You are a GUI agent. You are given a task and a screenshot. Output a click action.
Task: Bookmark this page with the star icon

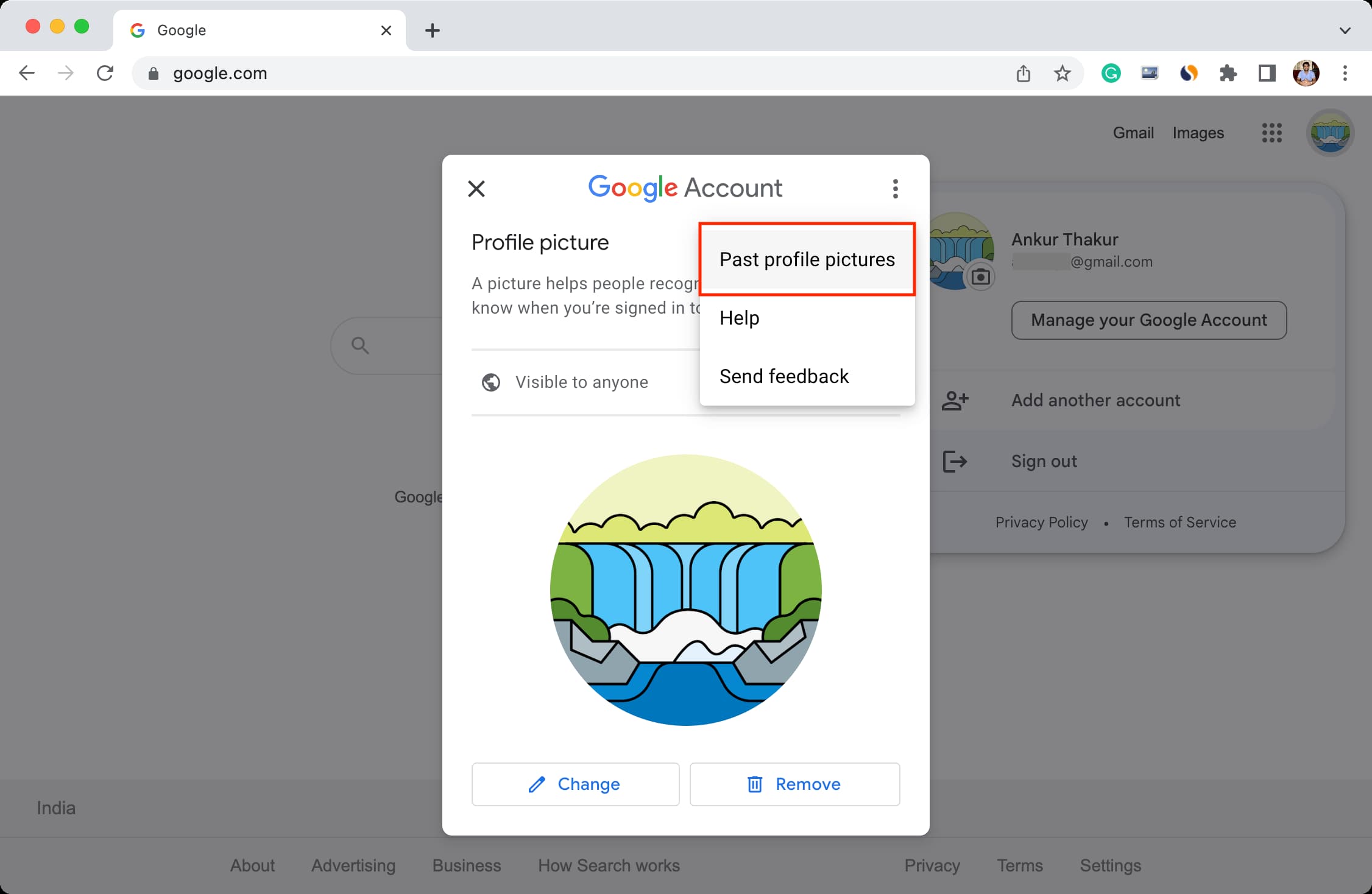1063,74
